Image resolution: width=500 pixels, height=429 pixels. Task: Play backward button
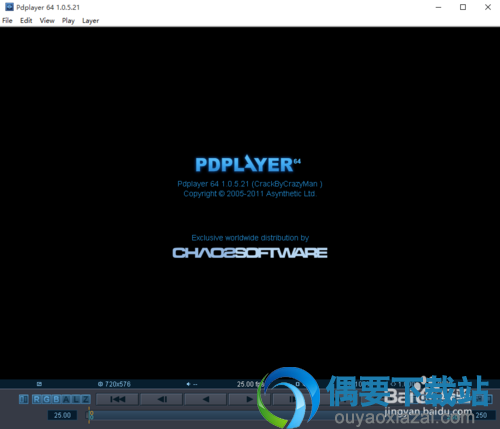coord(206,399)
